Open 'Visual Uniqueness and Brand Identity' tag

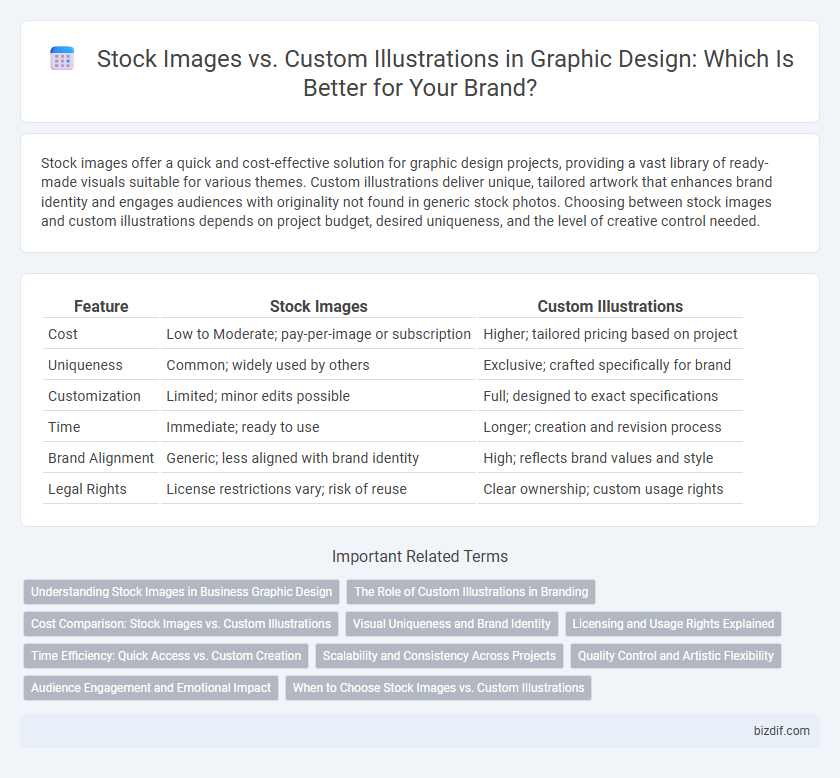click(x=452, y=624)
